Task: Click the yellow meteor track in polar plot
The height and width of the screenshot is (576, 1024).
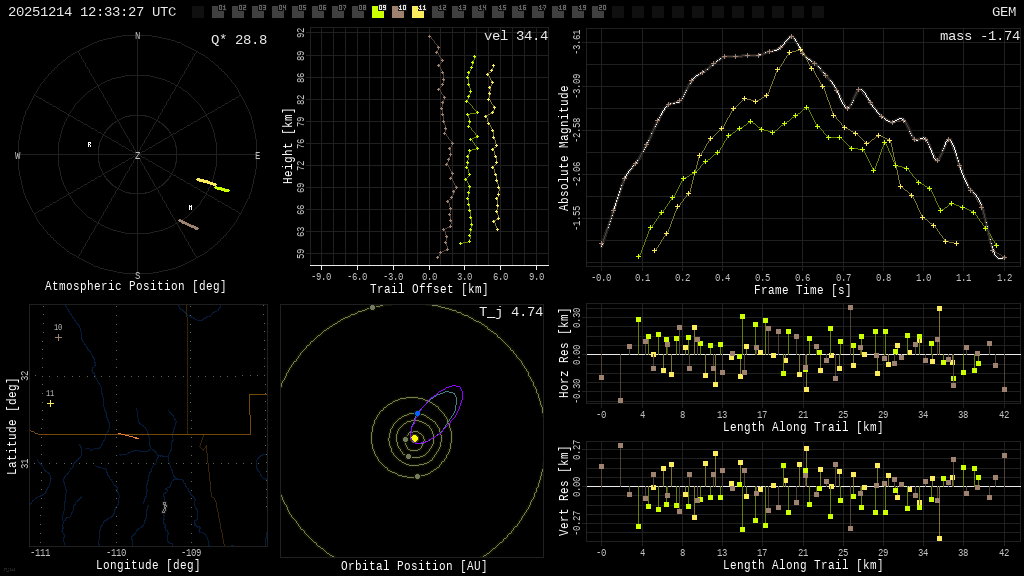Action: (213, 184)
